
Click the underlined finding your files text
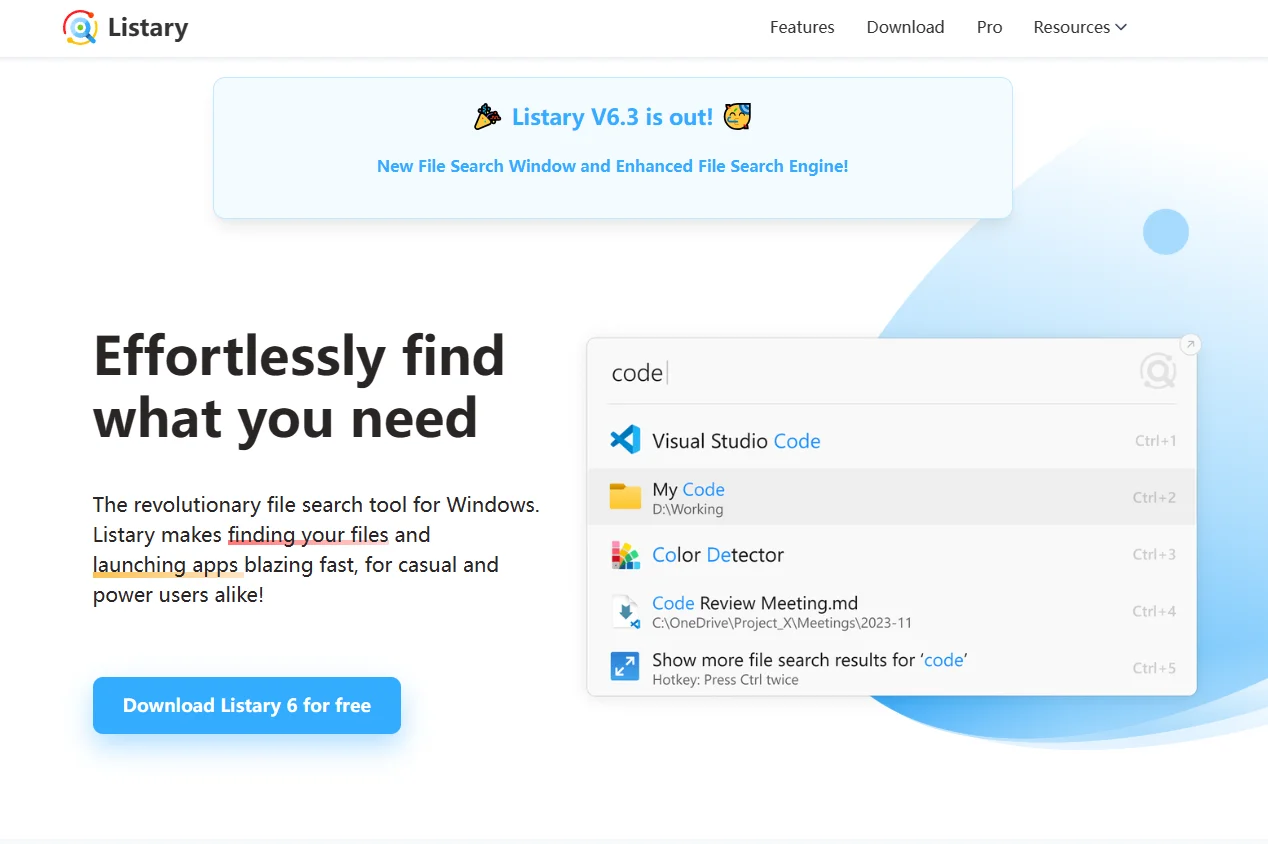coord(308,534)
